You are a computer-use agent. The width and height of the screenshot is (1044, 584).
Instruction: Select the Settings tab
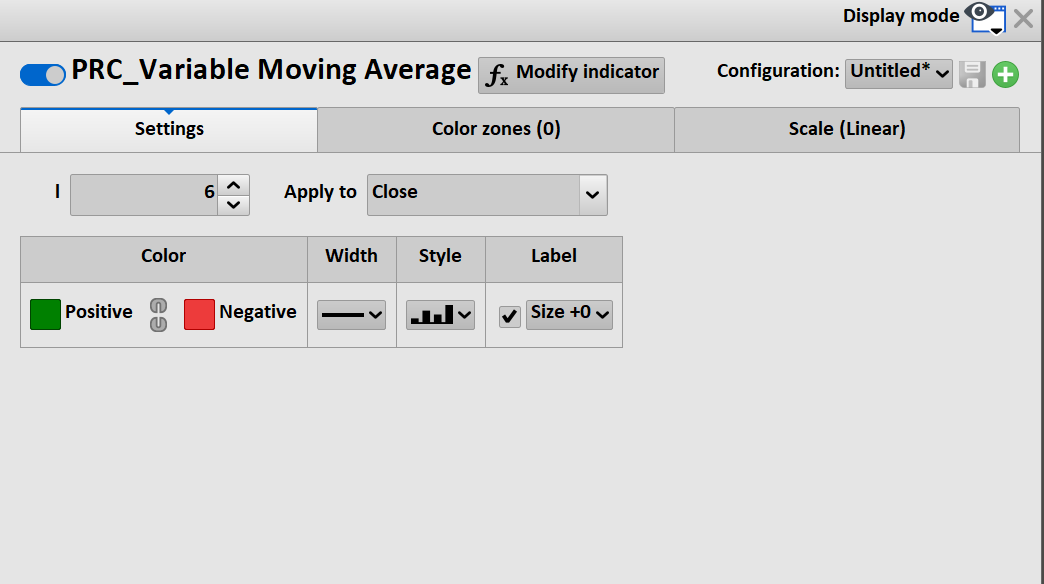[x=169, y=129]
